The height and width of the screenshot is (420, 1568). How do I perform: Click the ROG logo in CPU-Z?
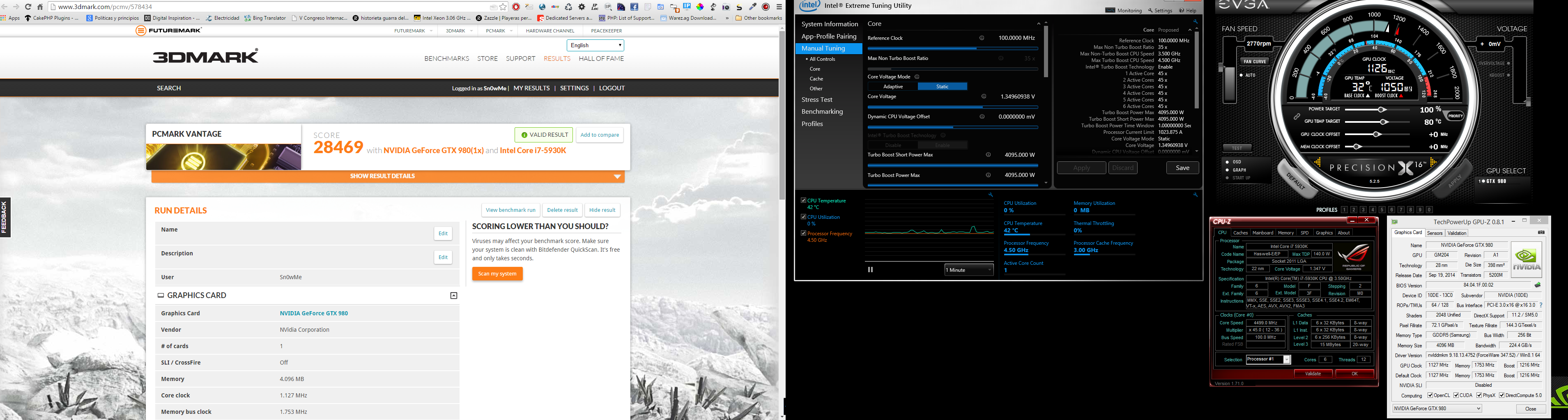tap(1353, 257)
